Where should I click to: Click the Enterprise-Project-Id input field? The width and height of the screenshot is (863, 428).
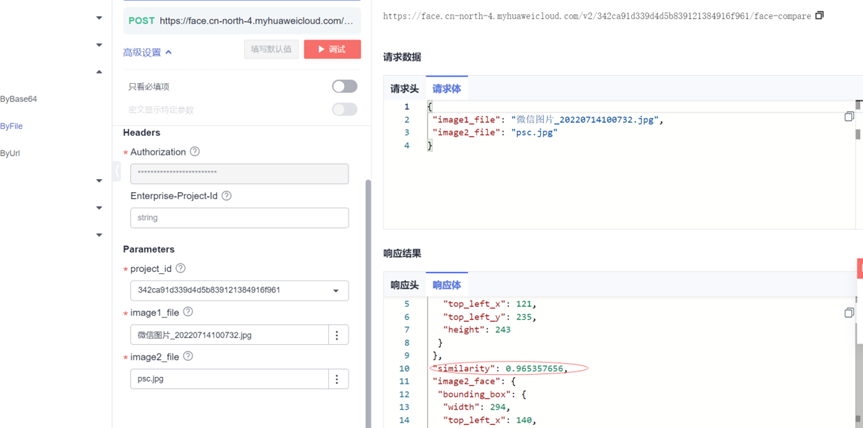click(239, 217)
